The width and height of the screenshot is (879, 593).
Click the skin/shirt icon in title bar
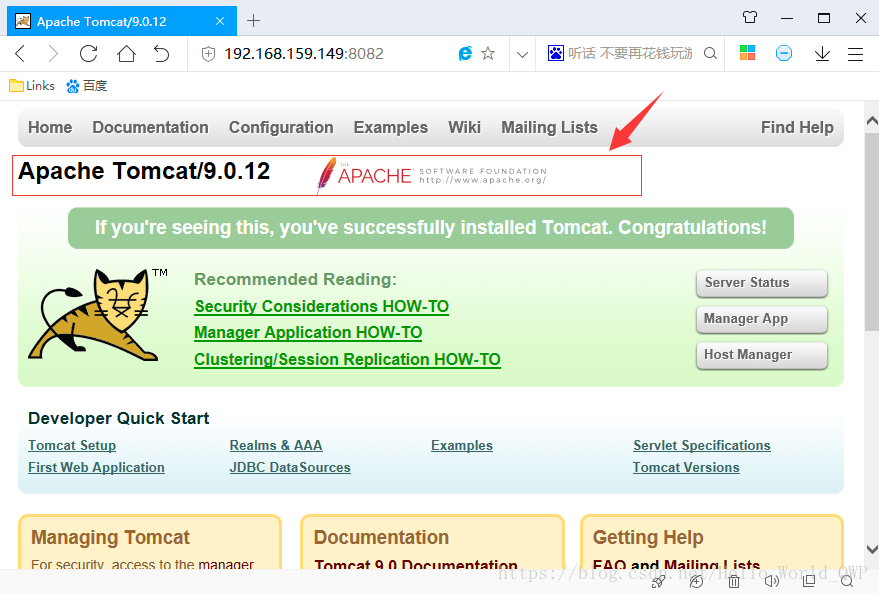click(750, 18)
